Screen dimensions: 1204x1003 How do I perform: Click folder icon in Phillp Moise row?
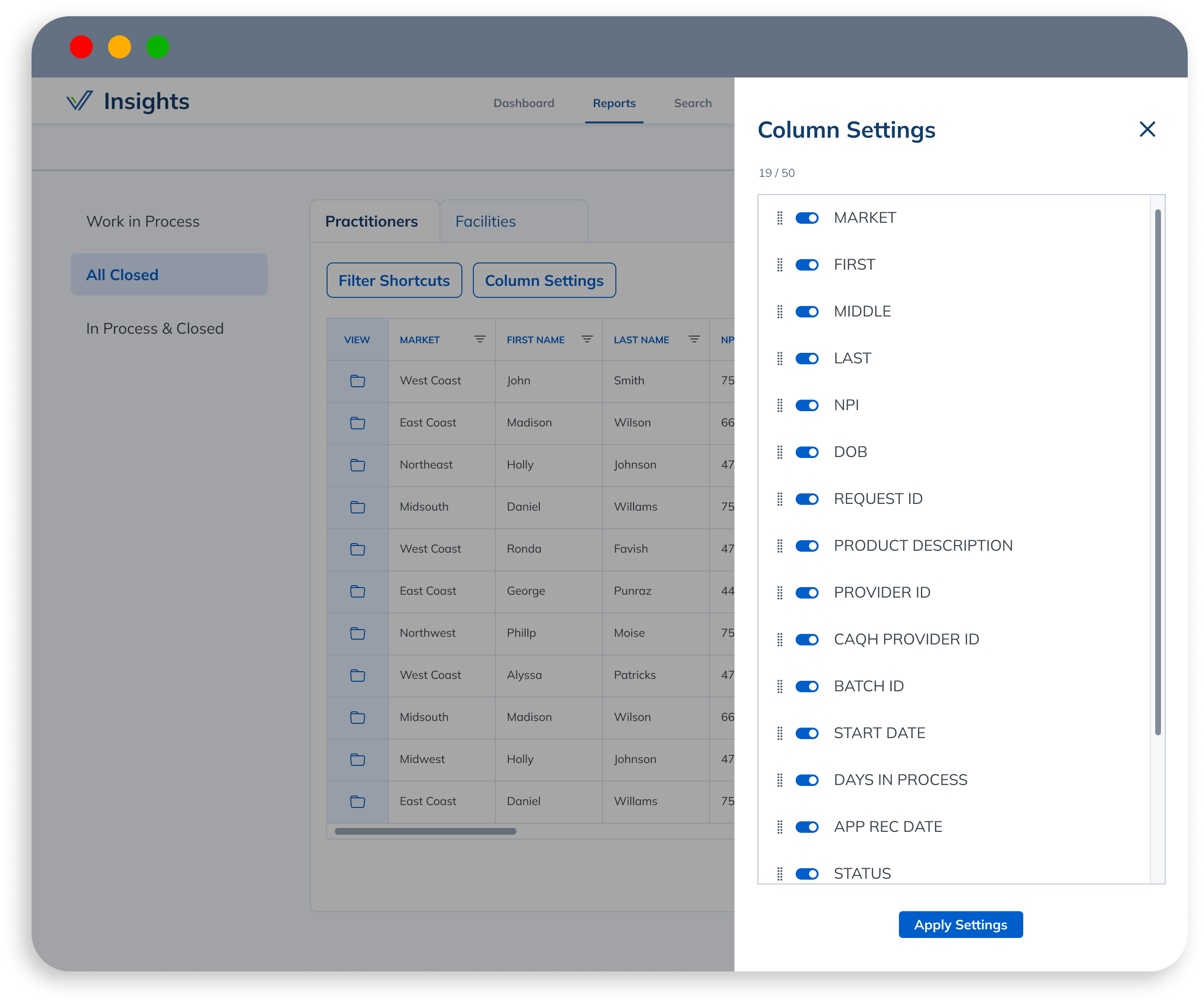coord(357,633)
